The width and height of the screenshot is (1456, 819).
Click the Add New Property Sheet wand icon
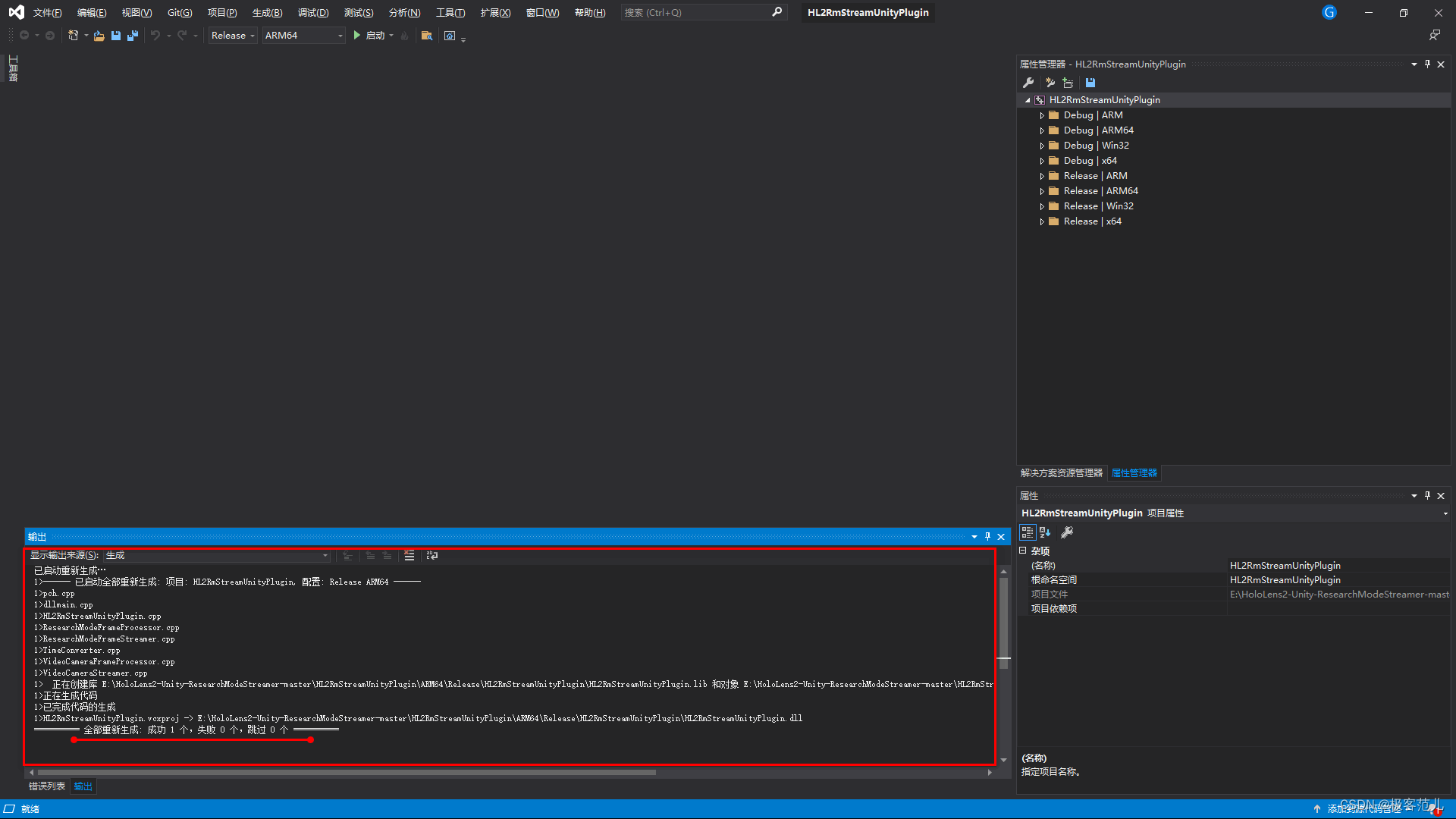coord(1050,83)
